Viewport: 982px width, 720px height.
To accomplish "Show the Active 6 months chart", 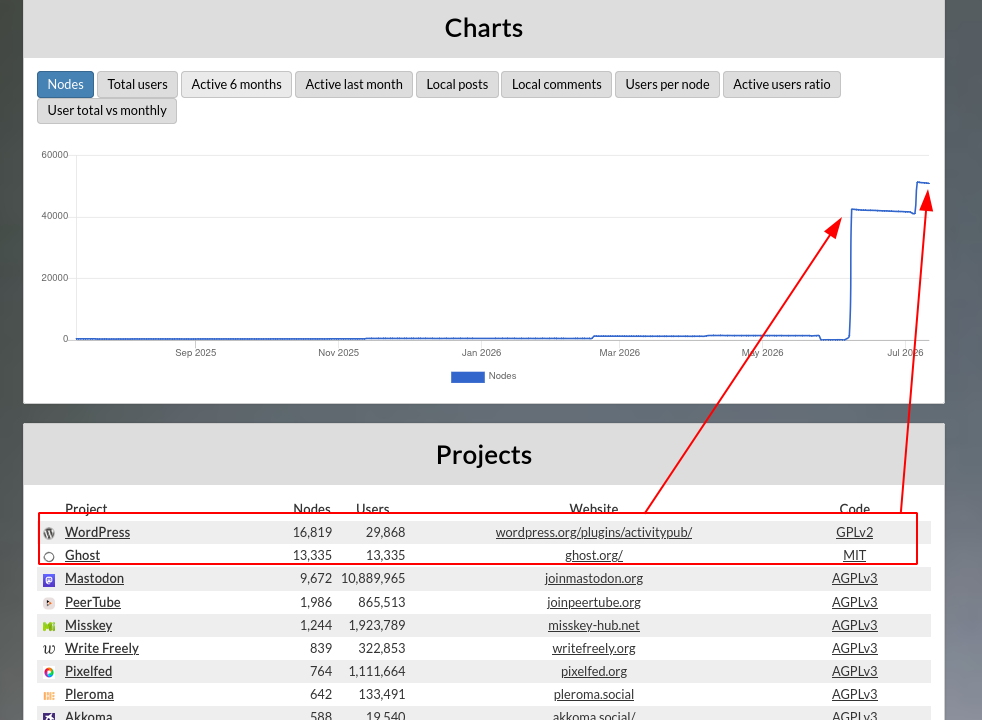I will [237, 85].
